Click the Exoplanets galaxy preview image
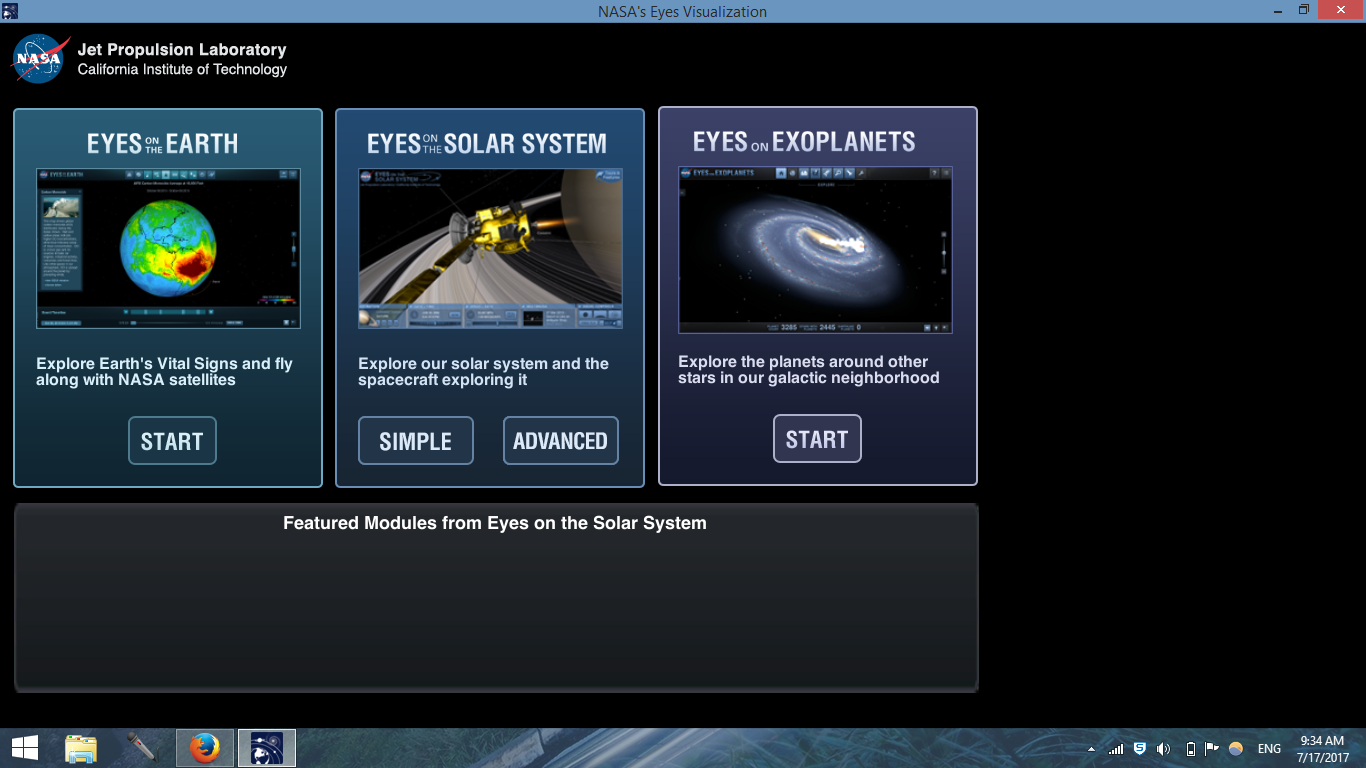 (816, 249)
